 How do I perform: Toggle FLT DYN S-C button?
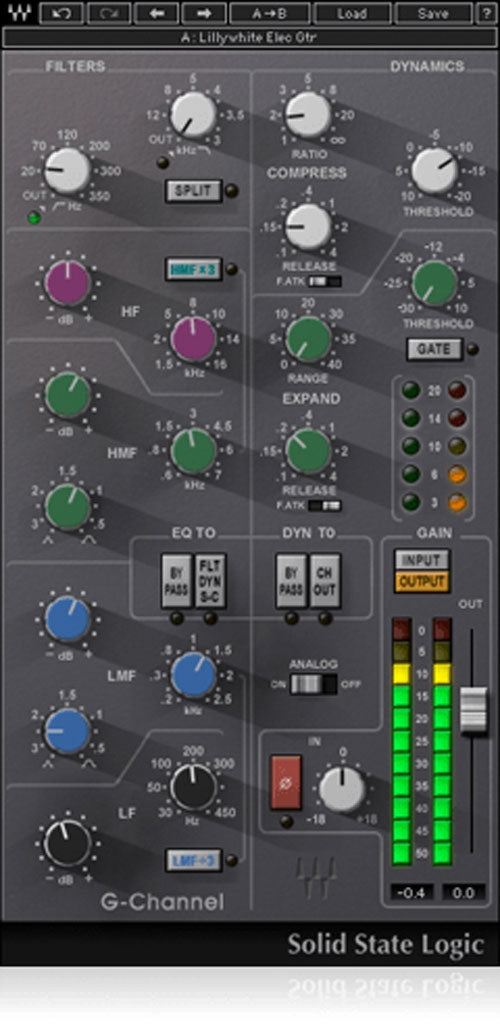[211, 581]
